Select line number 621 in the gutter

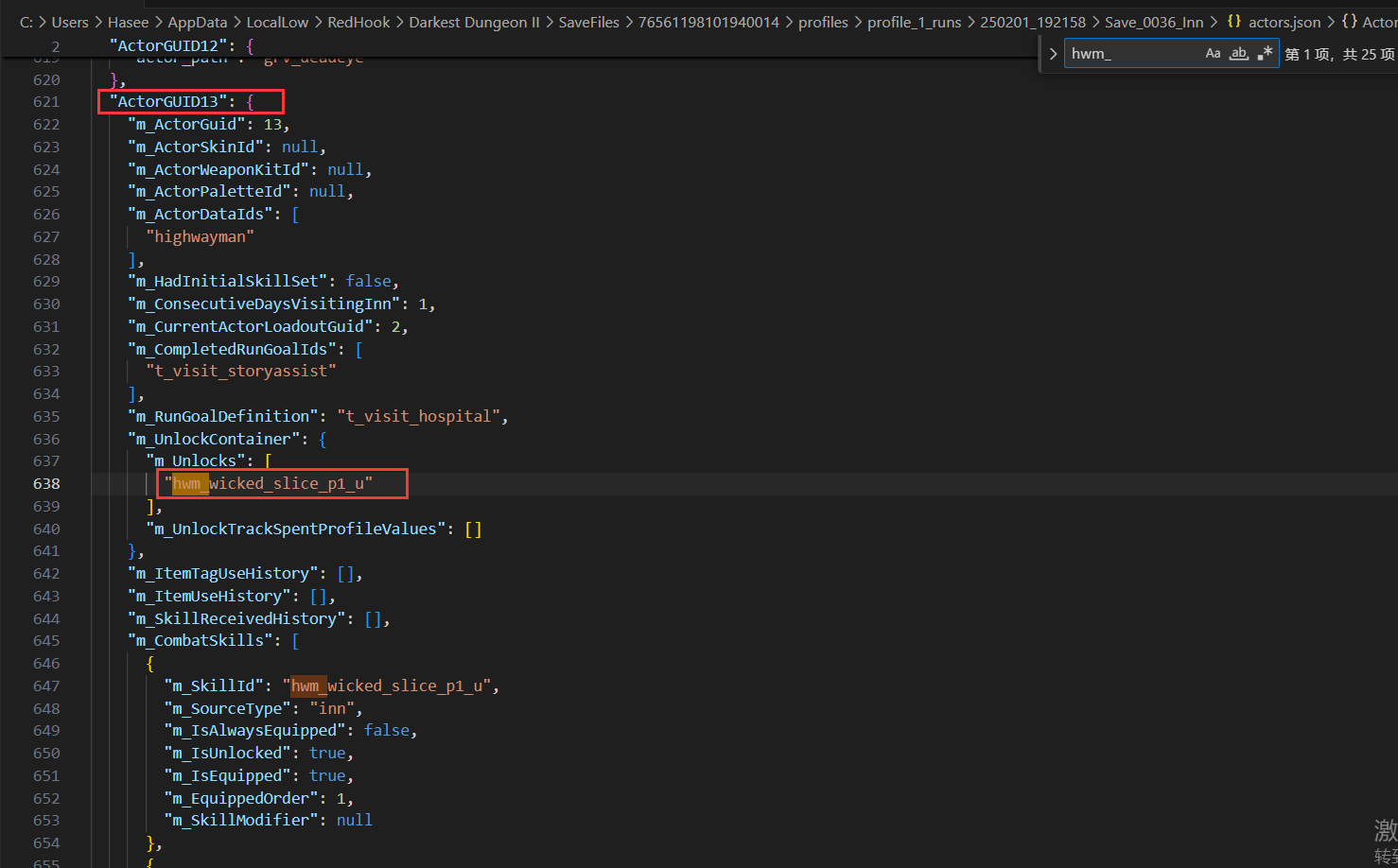(x=45, y=102)
